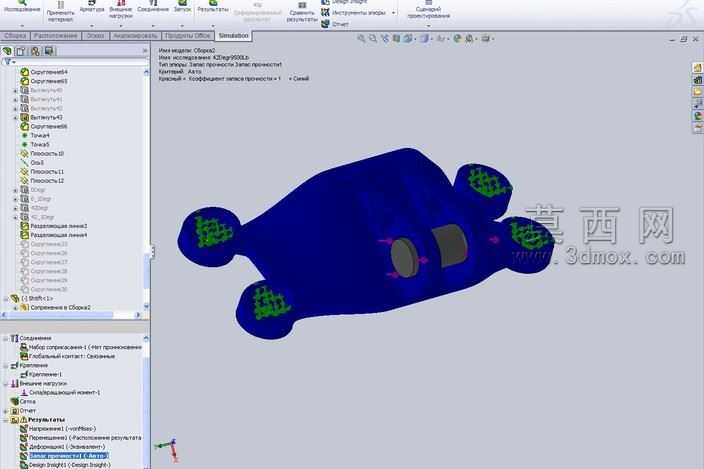Run the study with Запуск
This screenshot has height=469, width=704.
point(182,6)
